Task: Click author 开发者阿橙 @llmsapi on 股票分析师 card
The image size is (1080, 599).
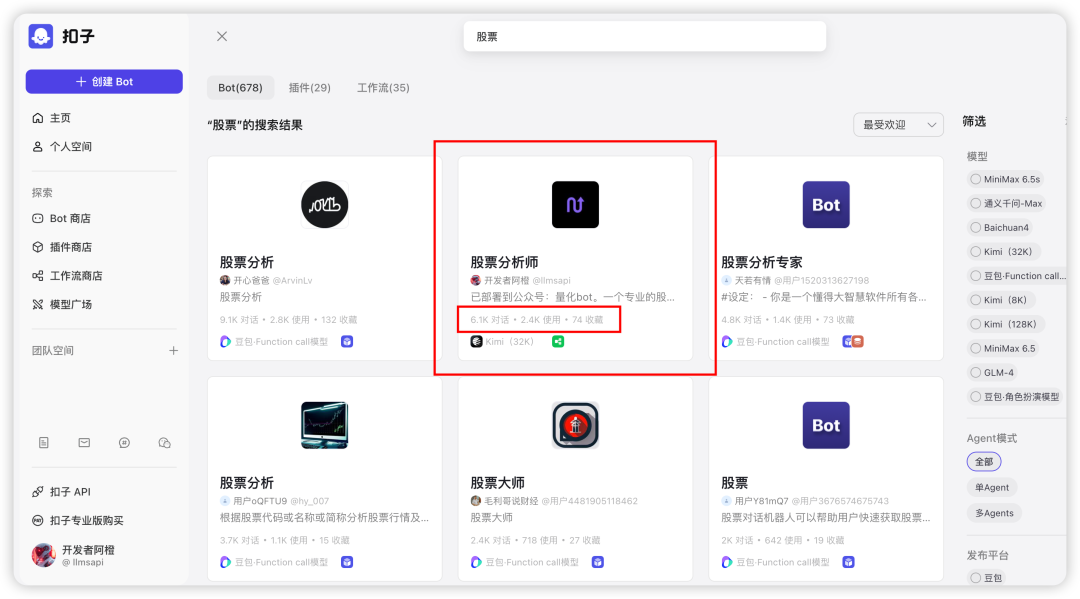Action: [x=521, y=280]
